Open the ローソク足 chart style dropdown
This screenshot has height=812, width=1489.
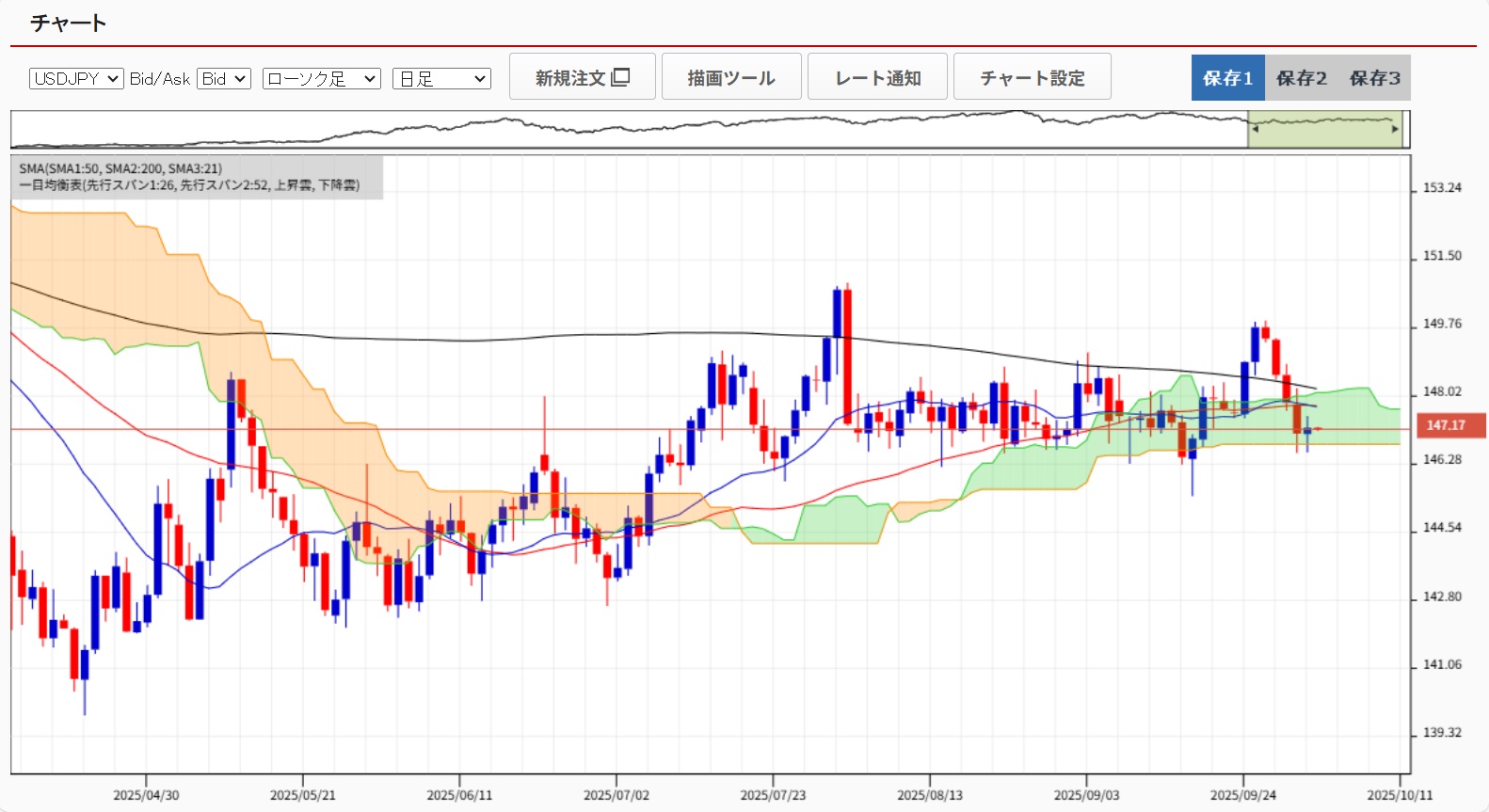(x=321, y=79)
